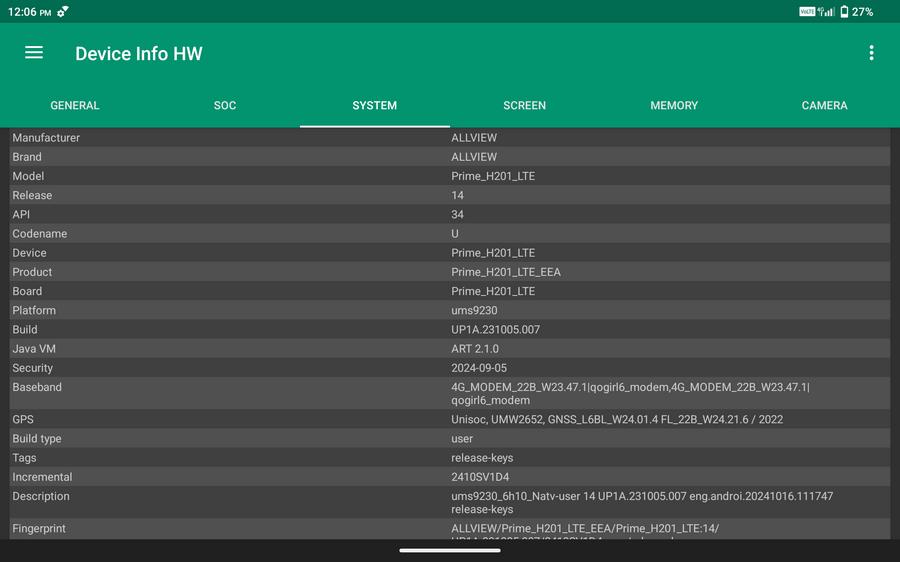Tap the Fingerprint row label
The height and width of the screenshot is (562, 900).
click(39, 529)
